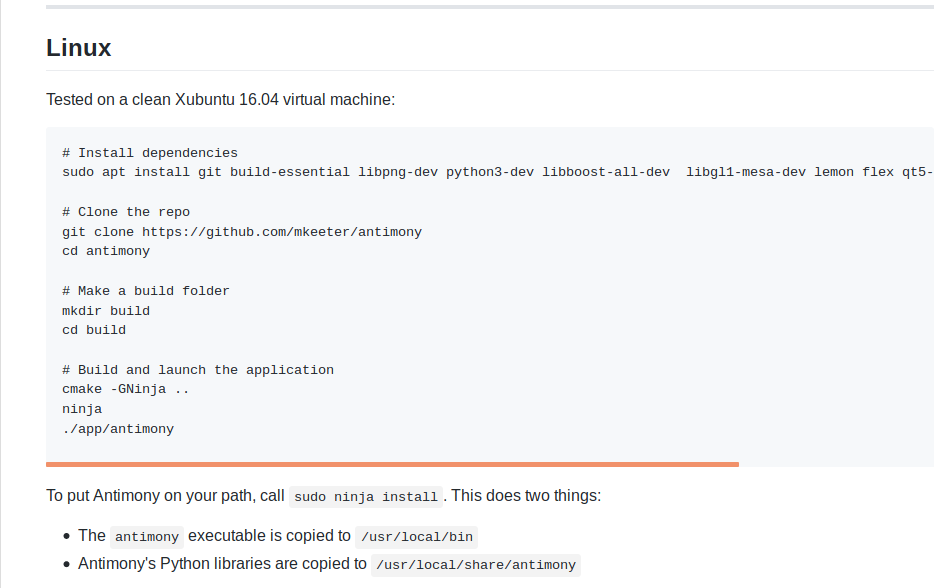
Task: Click the Linux section heading
Action: point(78,48)
